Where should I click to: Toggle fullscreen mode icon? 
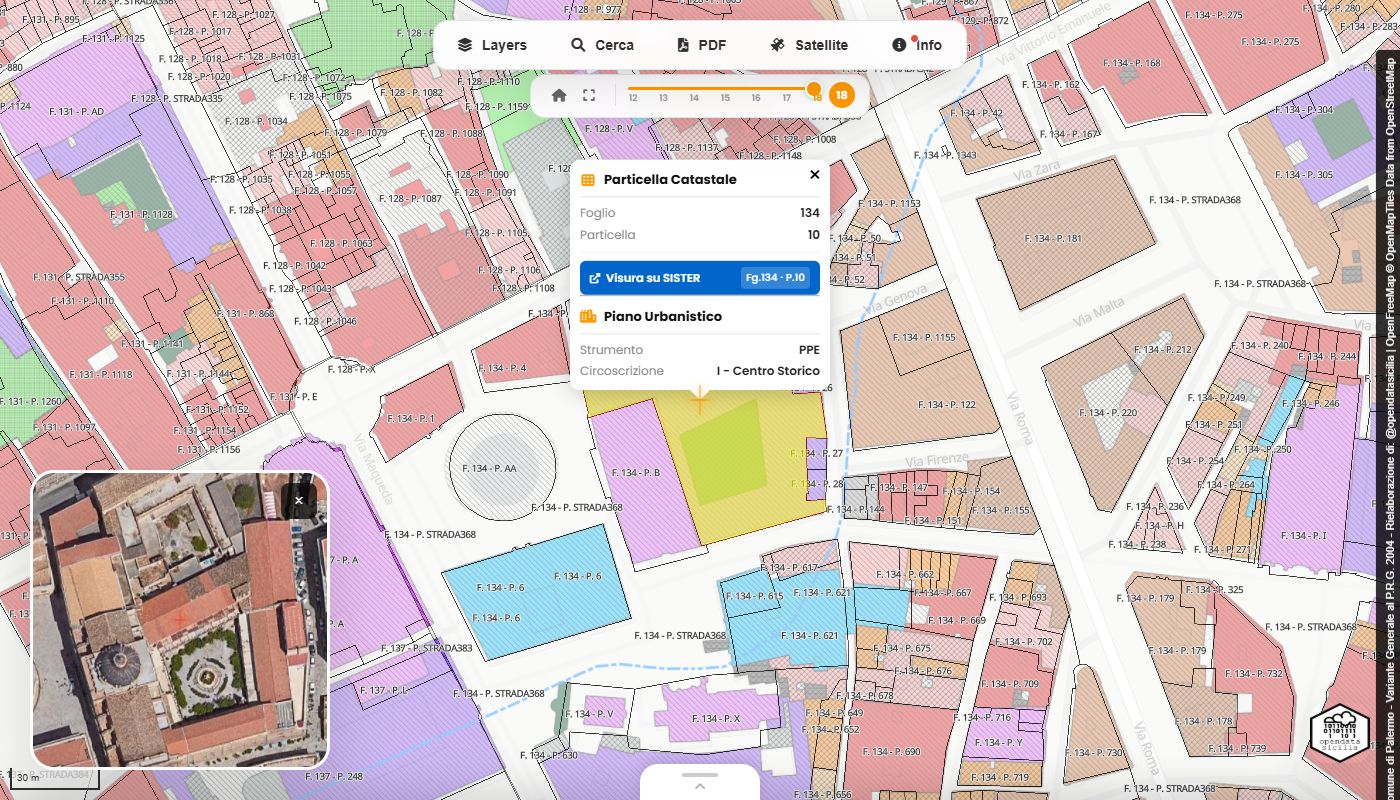tap(589, 96)
